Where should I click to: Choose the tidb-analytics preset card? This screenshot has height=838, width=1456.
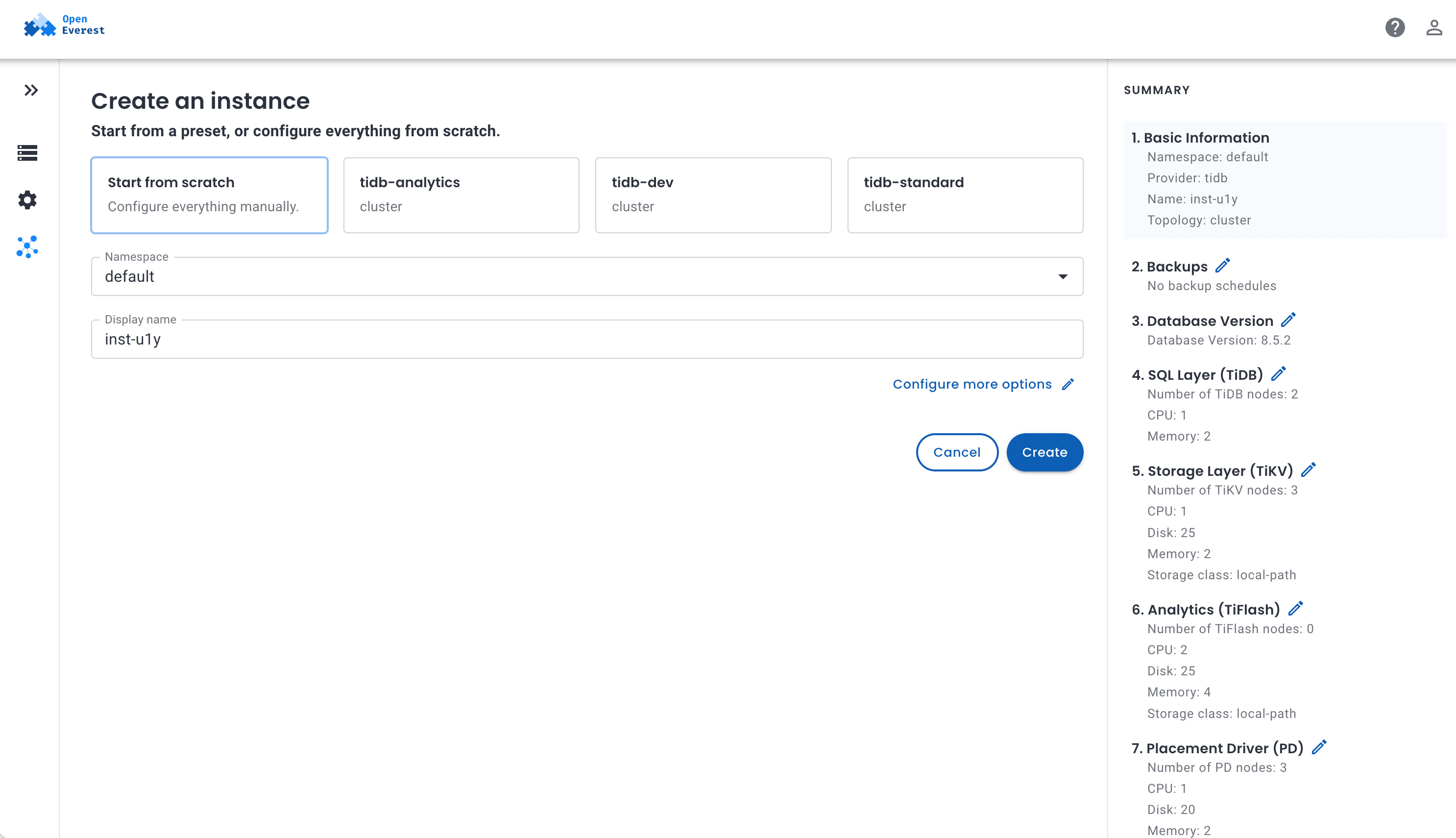click(461, 195)
